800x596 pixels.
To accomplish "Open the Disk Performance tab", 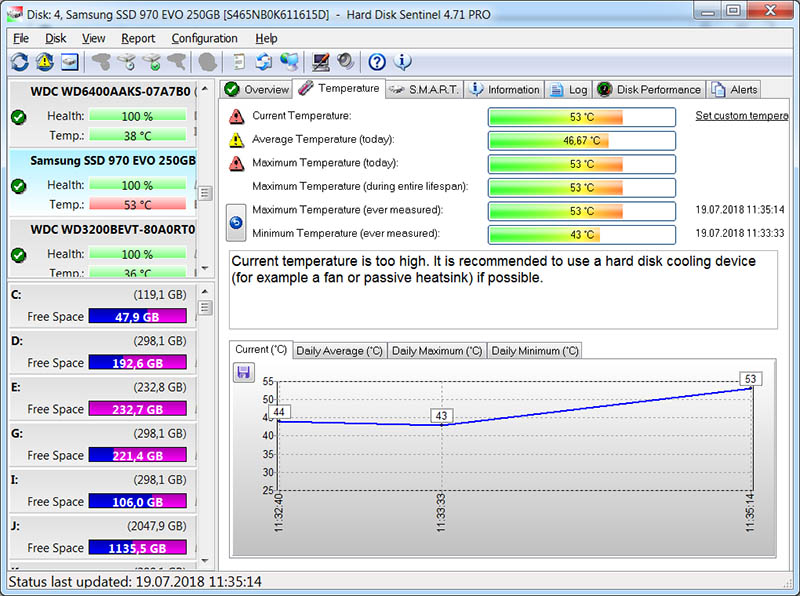I will click(x=649, y=89).
